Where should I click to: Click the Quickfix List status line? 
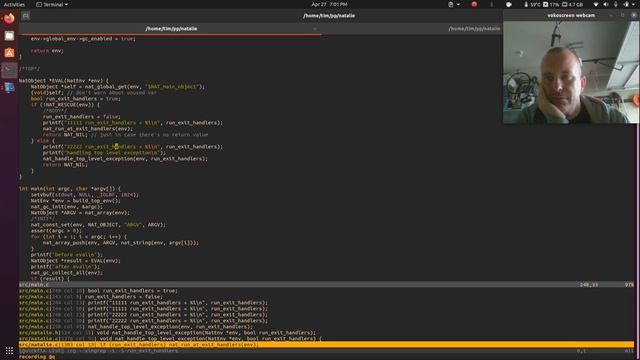[327, 351]
